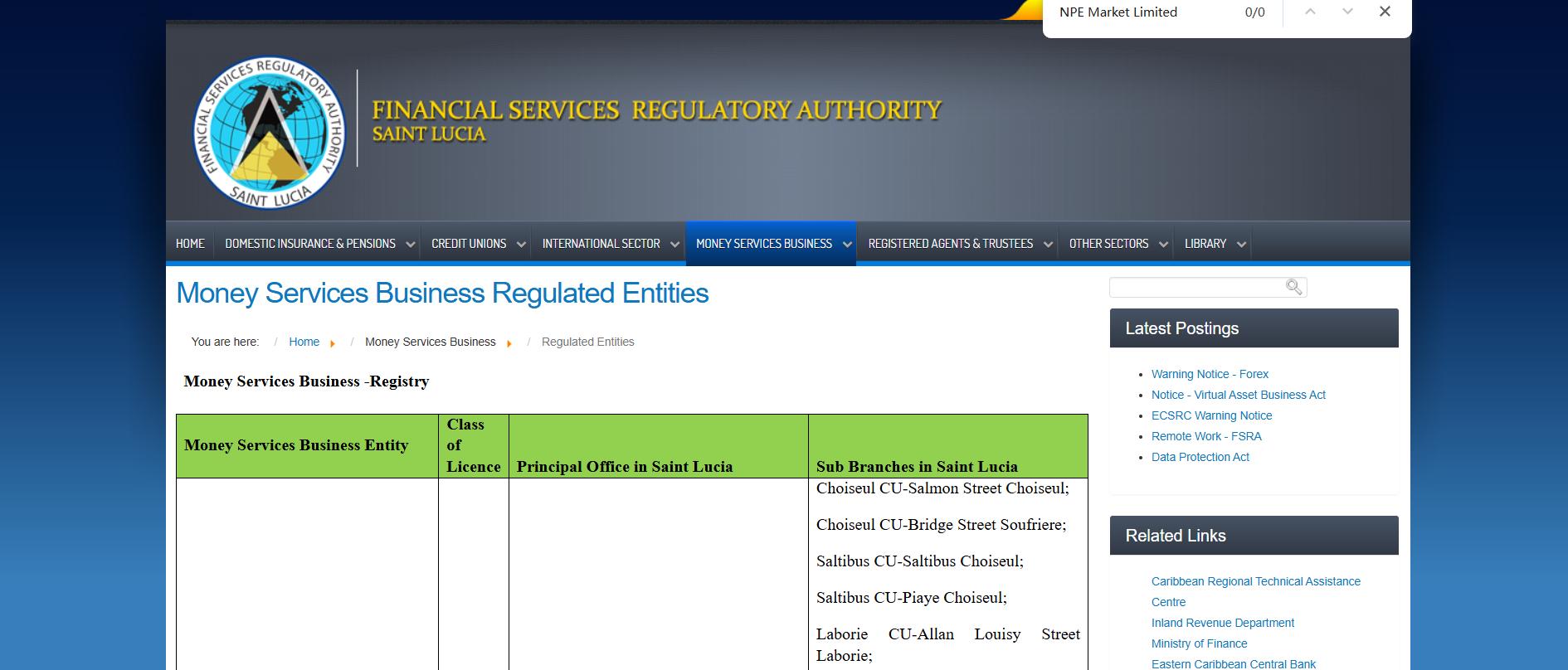
Task: Expand Credit Unions dropdown arrow
Action: 521,245
